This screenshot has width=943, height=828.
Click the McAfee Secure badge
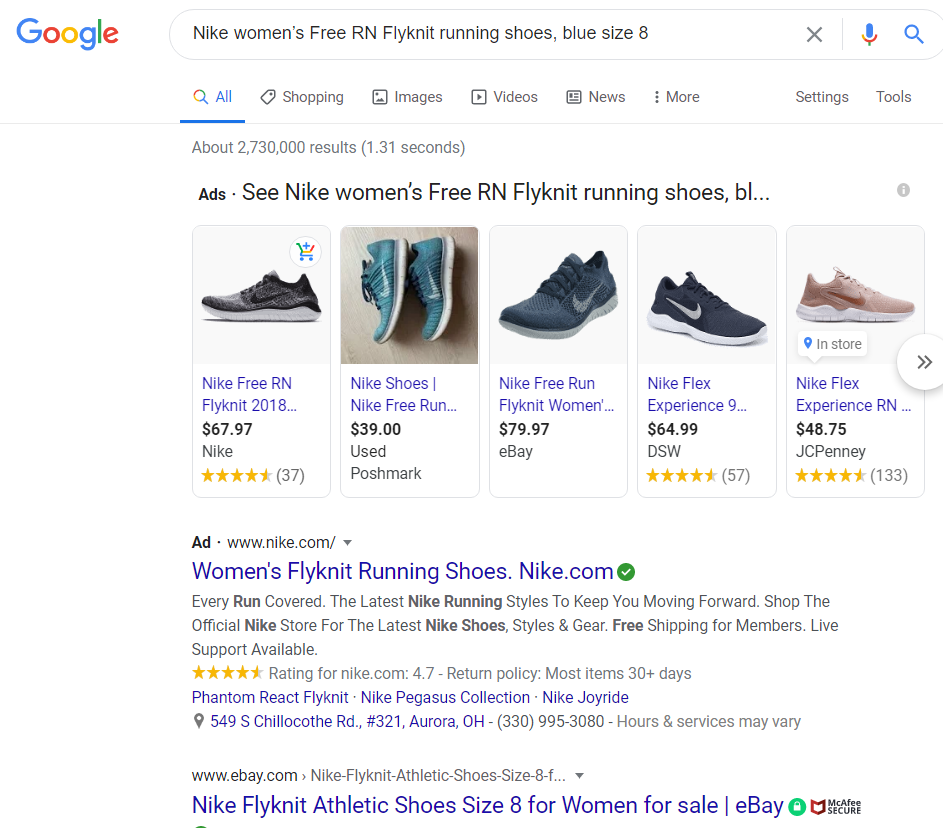(836, 806)
